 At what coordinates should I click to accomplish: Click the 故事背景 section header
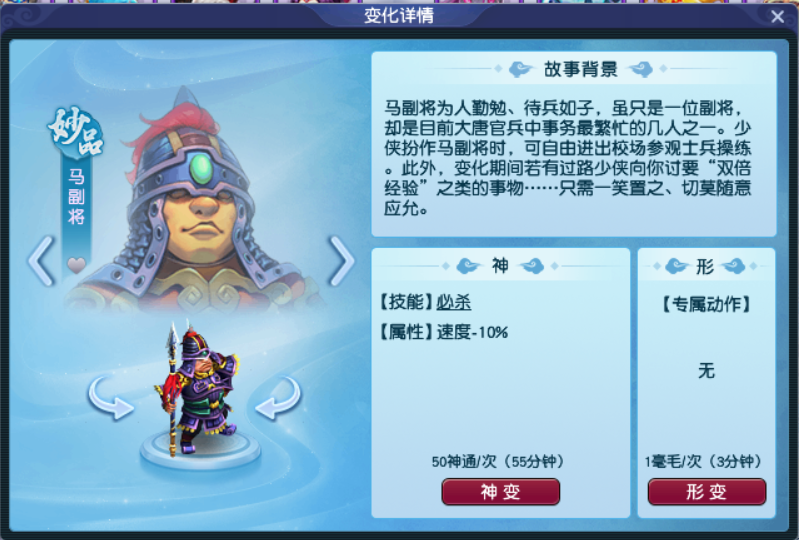coord(580,69)
